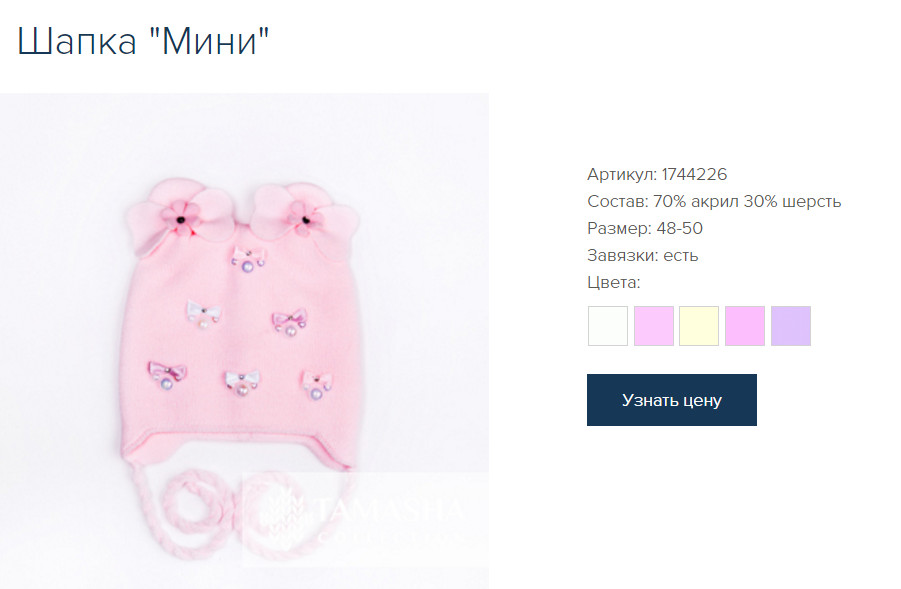This screenshot has height=589, width=901.
Task: Click the left flower ear on hat
Action: coord(182,216)
